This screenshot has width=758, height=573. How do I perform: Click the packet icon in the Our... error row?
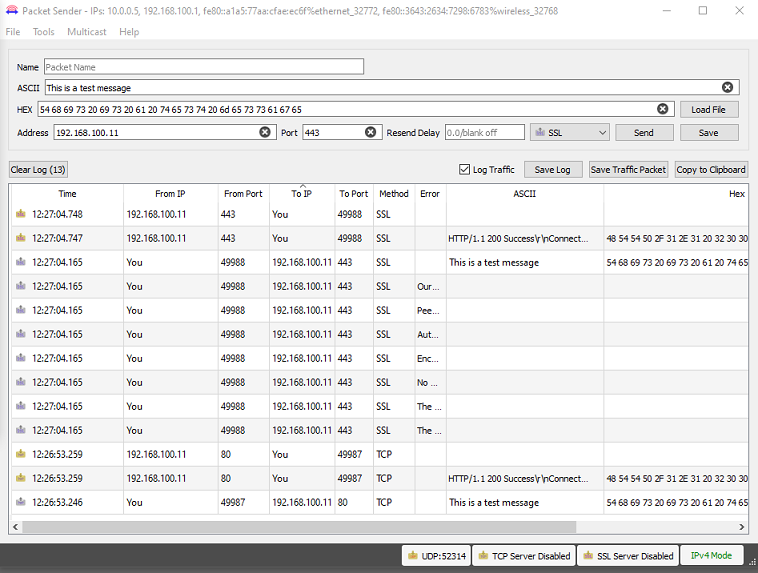[x=20, y=285]
